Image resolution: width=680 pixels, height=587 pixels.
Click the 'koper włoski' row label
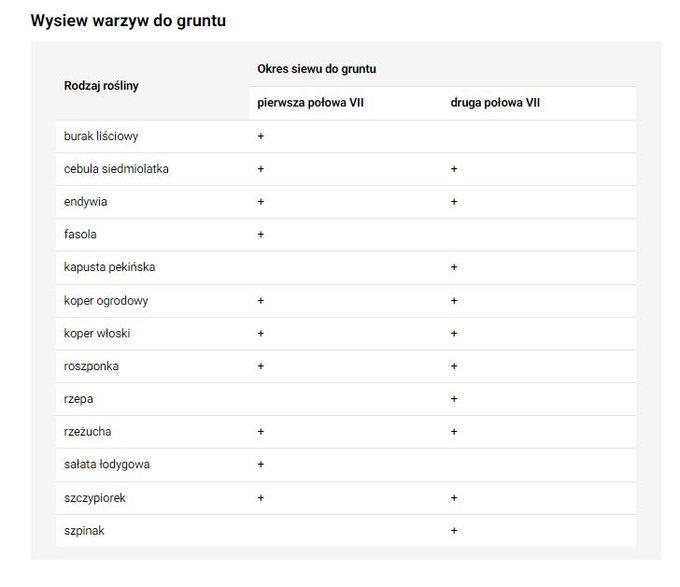(97, 333)
